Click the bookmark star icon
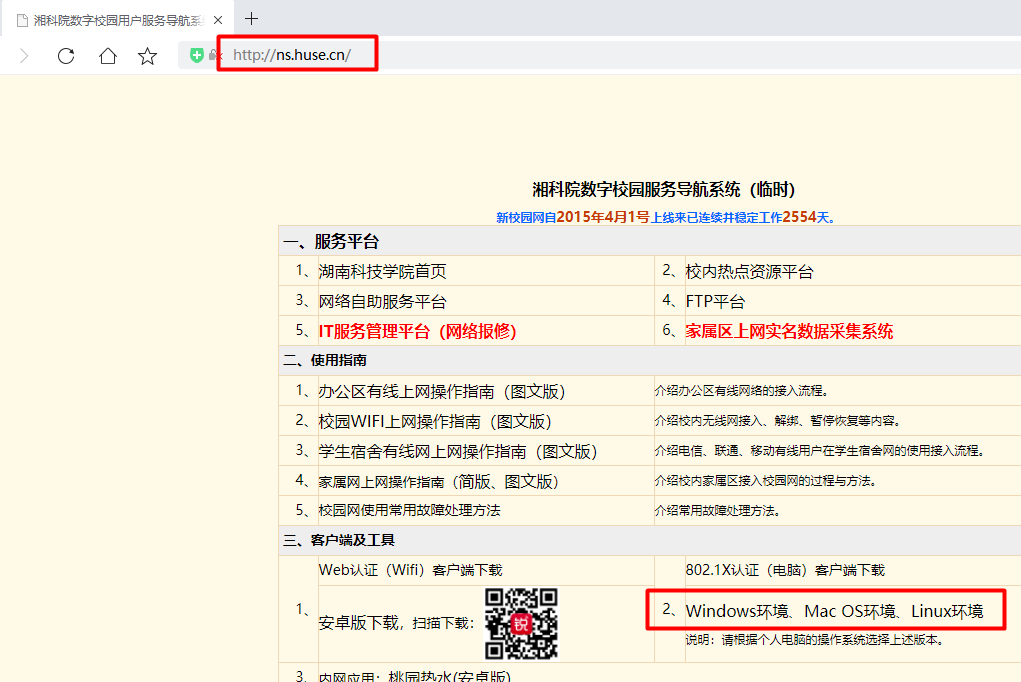The width and height of the screenshot is (1021, 682). pyautogui.click(x=148, y=56)
